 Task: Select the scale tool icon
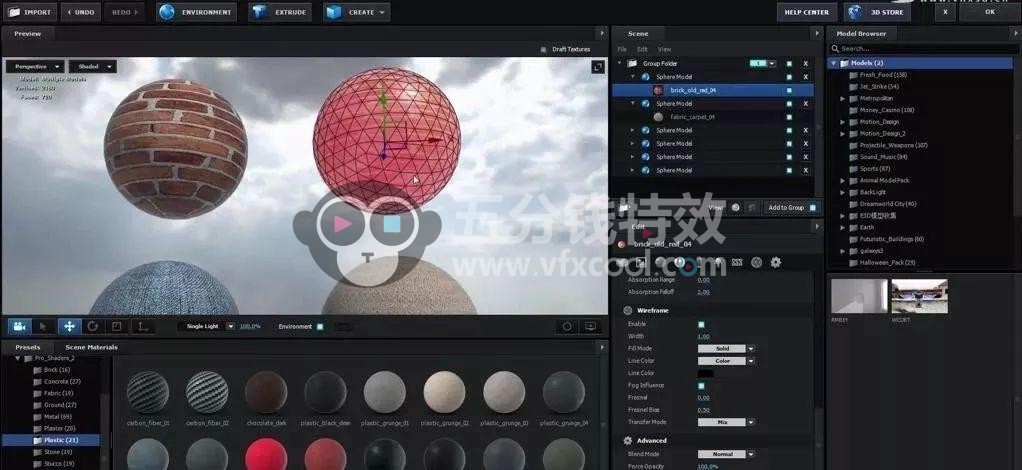click(117, 326)
